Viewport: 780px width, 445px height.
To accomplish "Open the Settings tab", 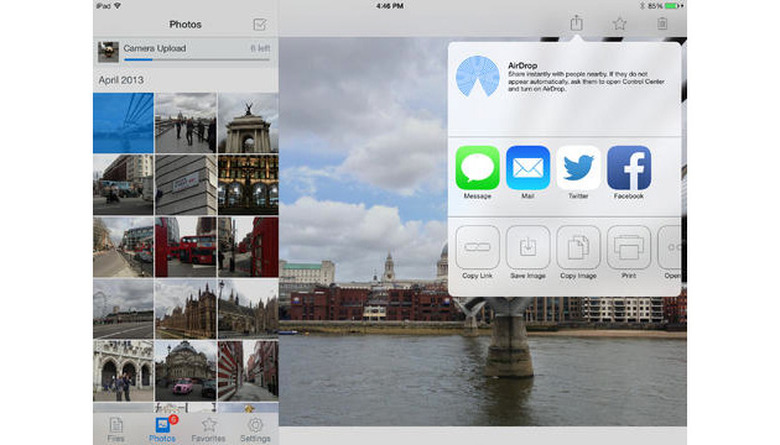I will [x=255, y=430].
